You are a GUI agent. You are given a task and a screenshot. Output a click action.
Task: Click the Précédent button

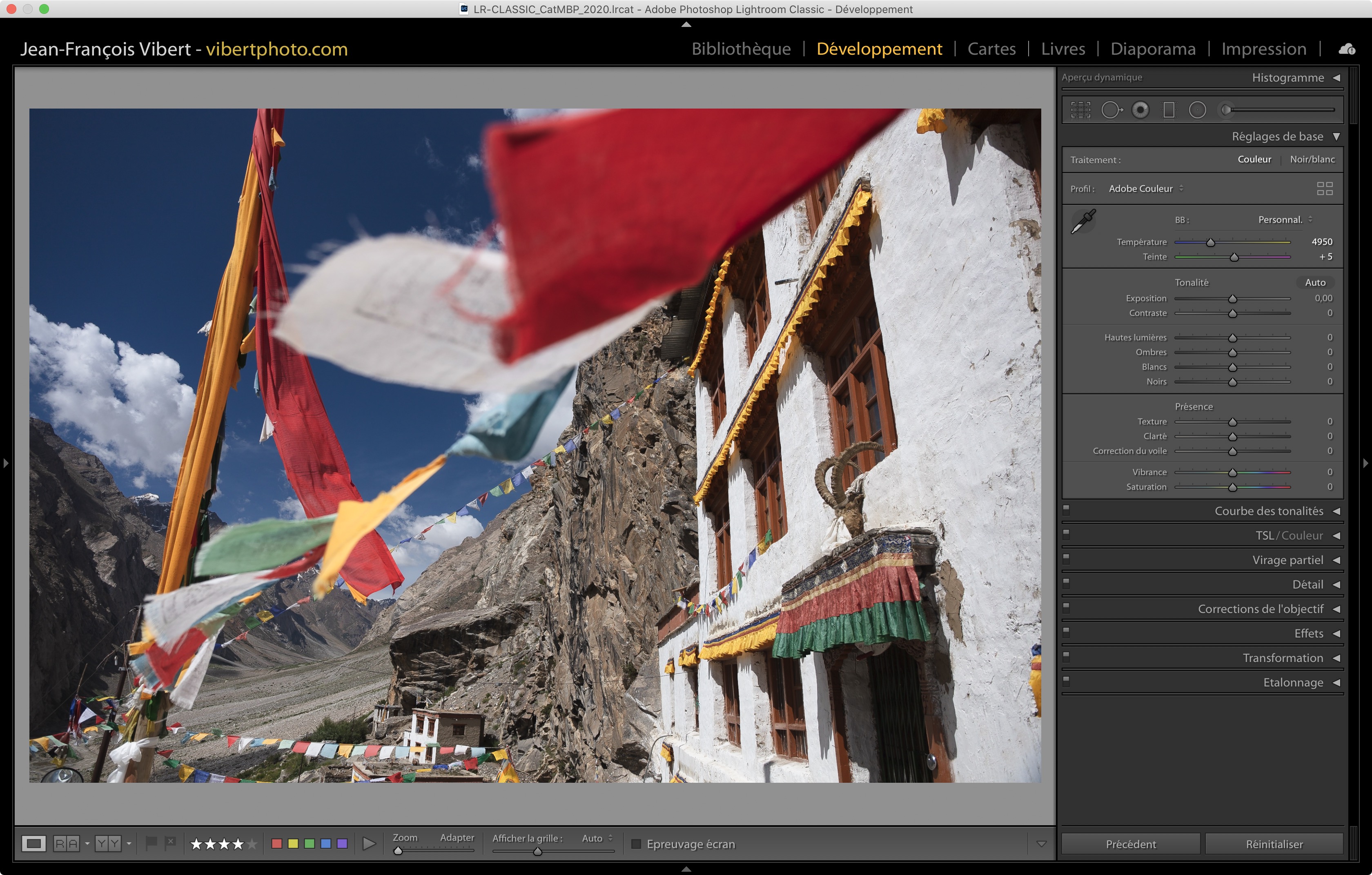click(x=1130, y=844)
